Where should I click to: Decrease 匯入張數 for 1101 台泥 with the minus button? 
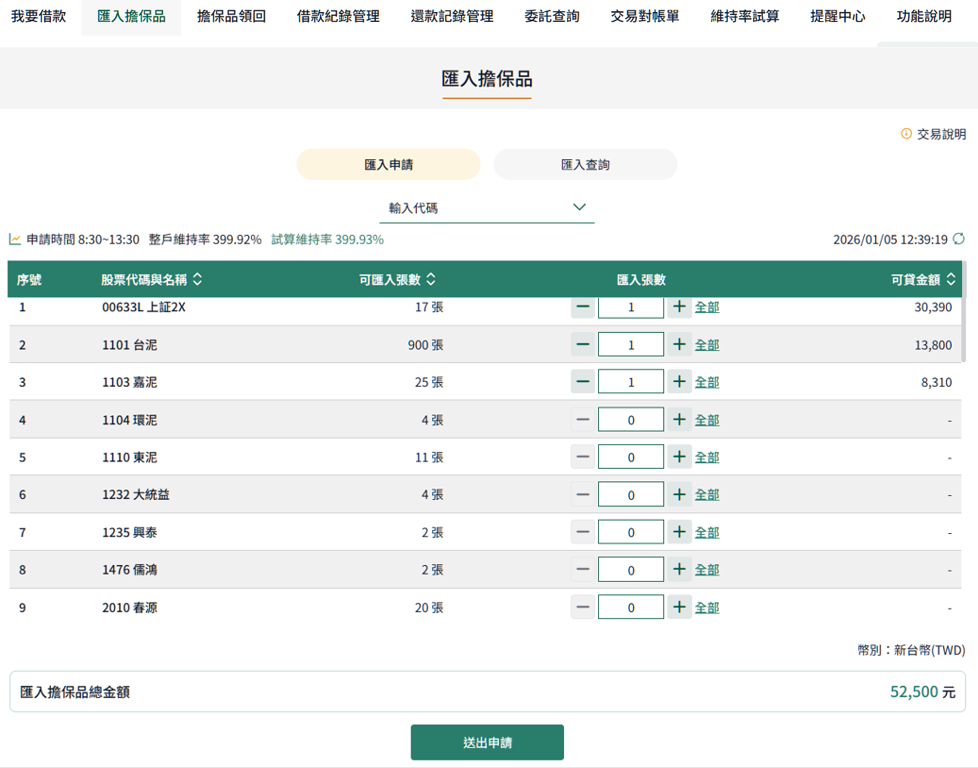point(582,345)
